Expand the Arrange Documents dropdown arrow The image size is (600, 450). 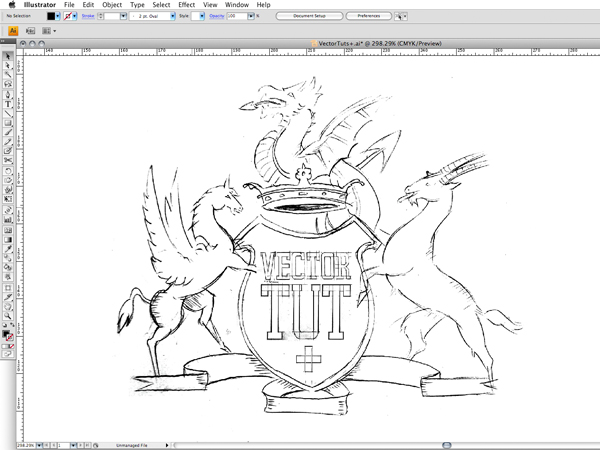(x=55, y=31)
